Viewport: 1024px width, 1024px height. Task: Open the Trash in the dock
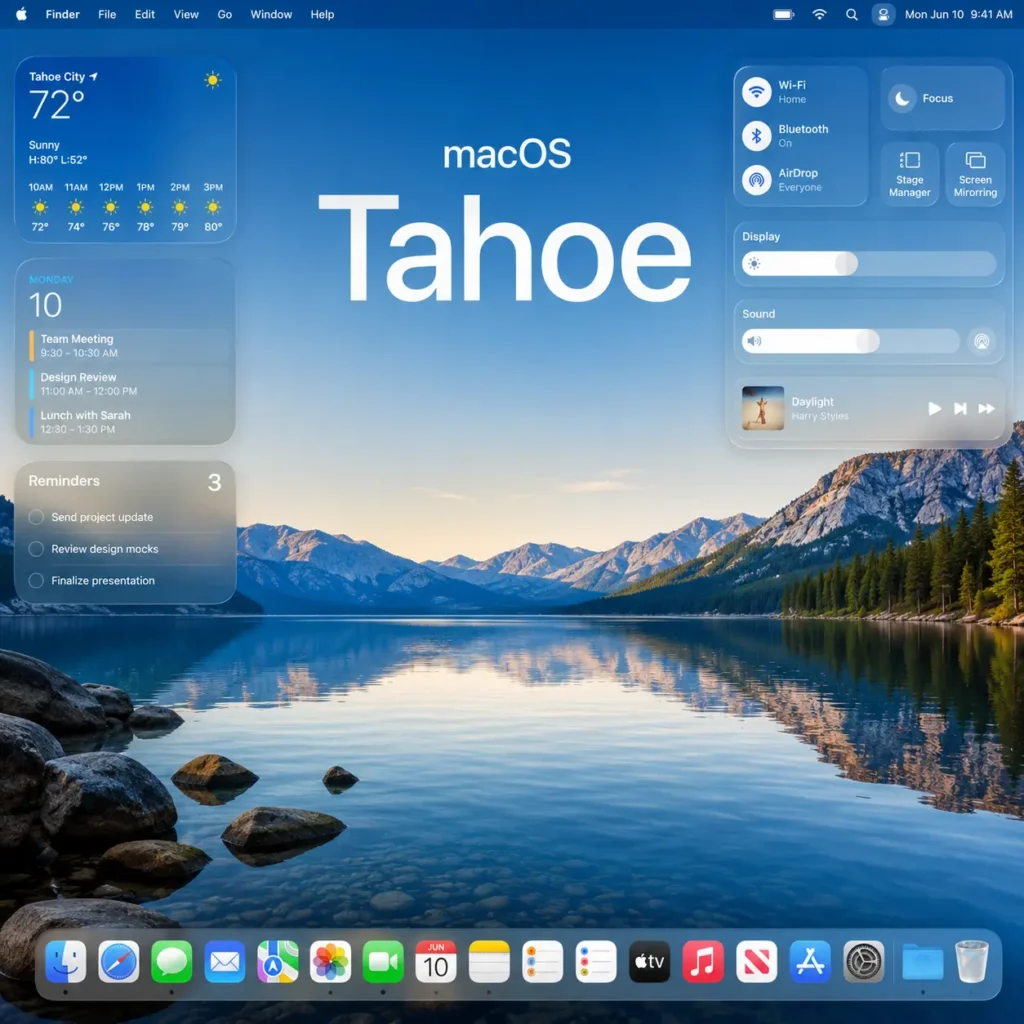coord(972,961)
